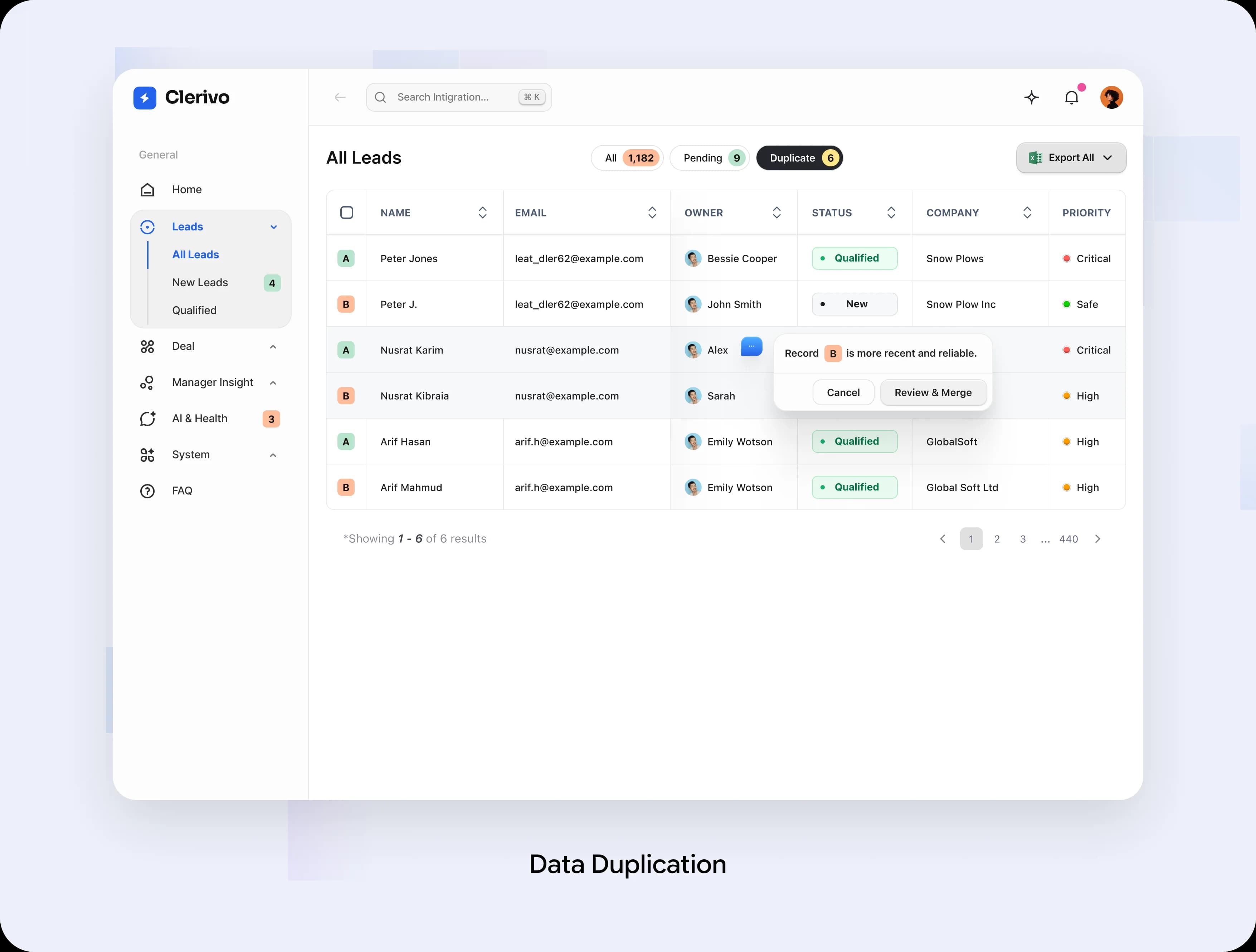
Task: Open All Leads in the sidebar
Action: coord(195,255)
